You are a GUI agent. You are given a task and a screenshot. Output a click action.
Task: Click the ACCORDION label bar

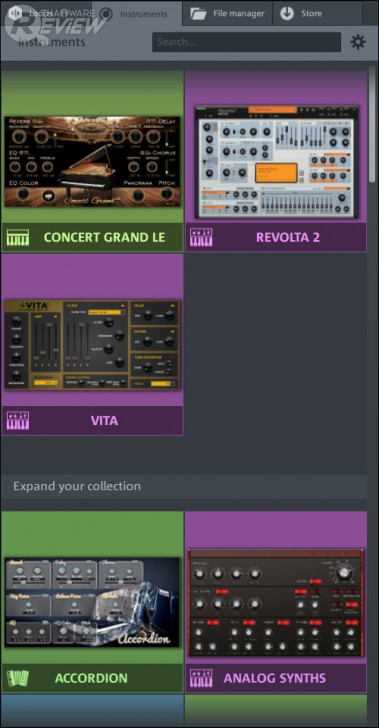click(92, 678)
